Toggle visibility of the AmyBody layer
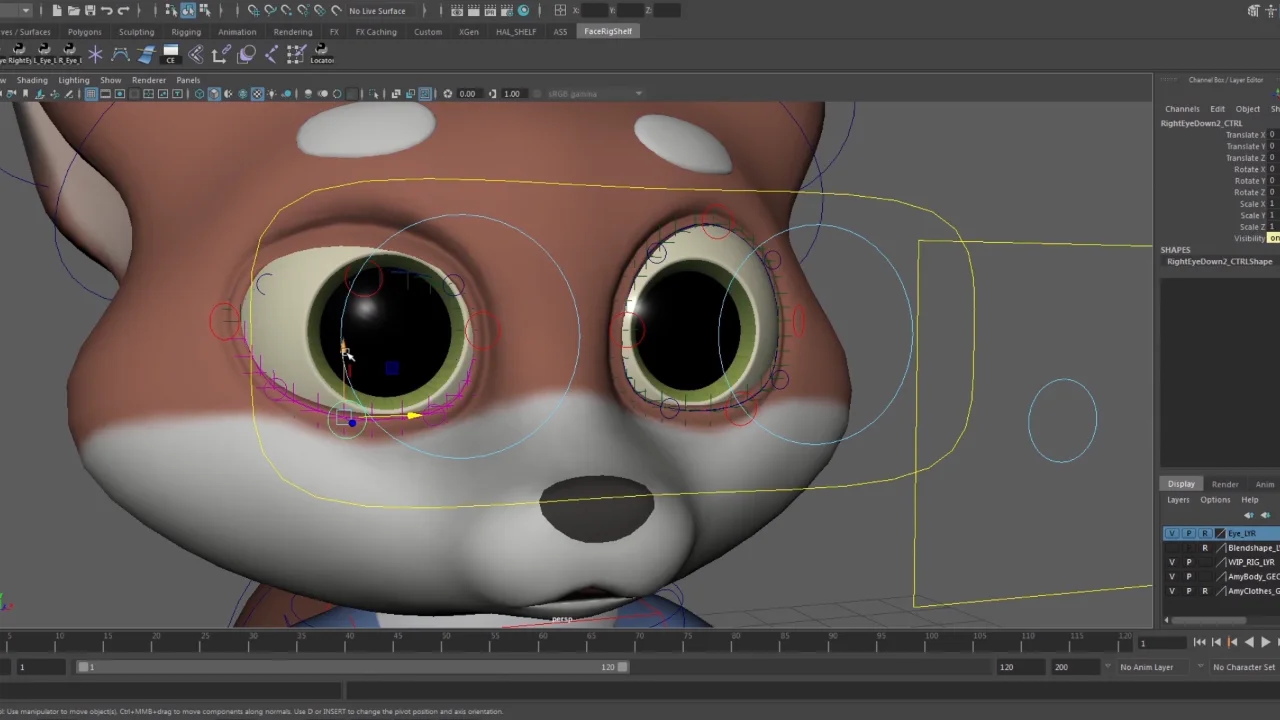Screen dimensions: 1280x720 pos(1172,577)
